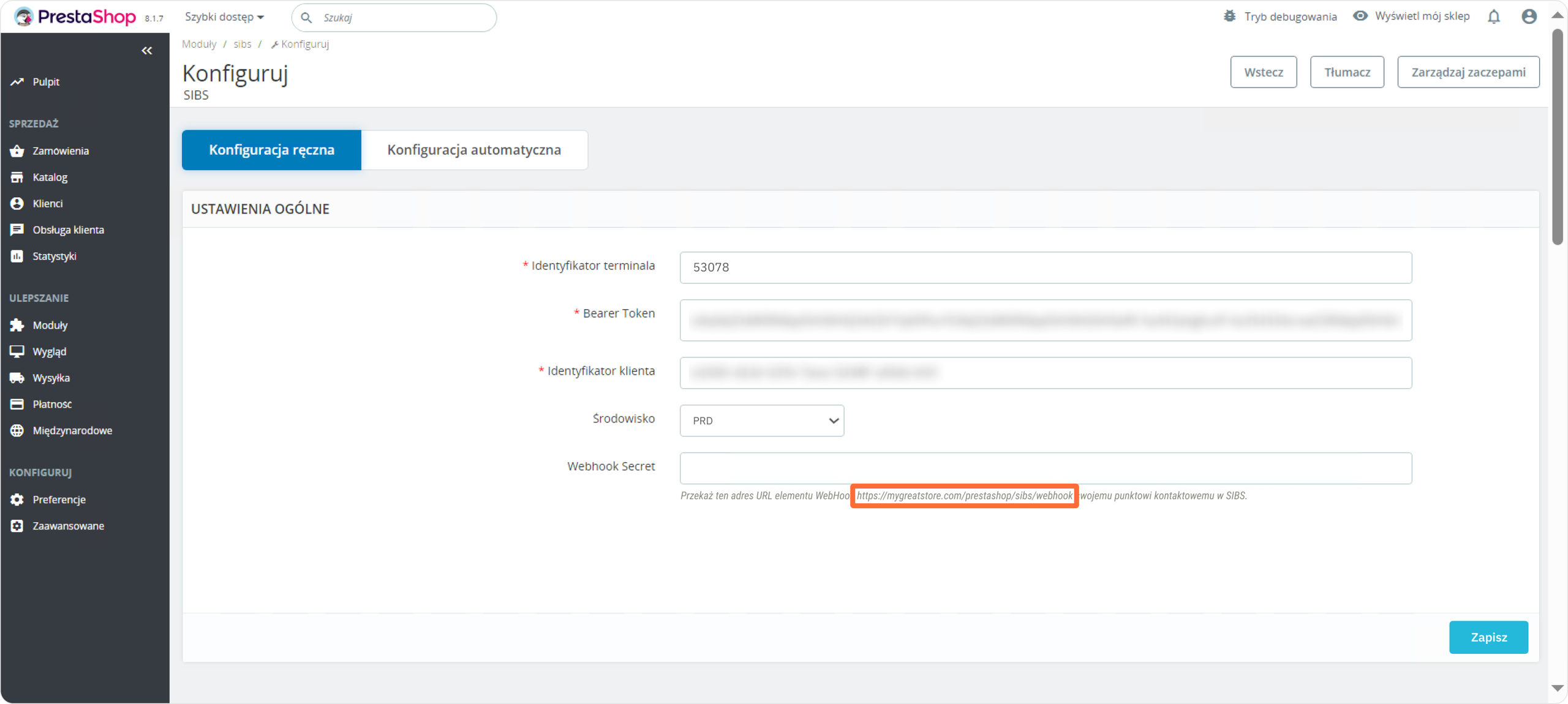Viewport: 1568px width, 704px height.
Task: Click the Tłumacz button
Action: (1347, 72)
